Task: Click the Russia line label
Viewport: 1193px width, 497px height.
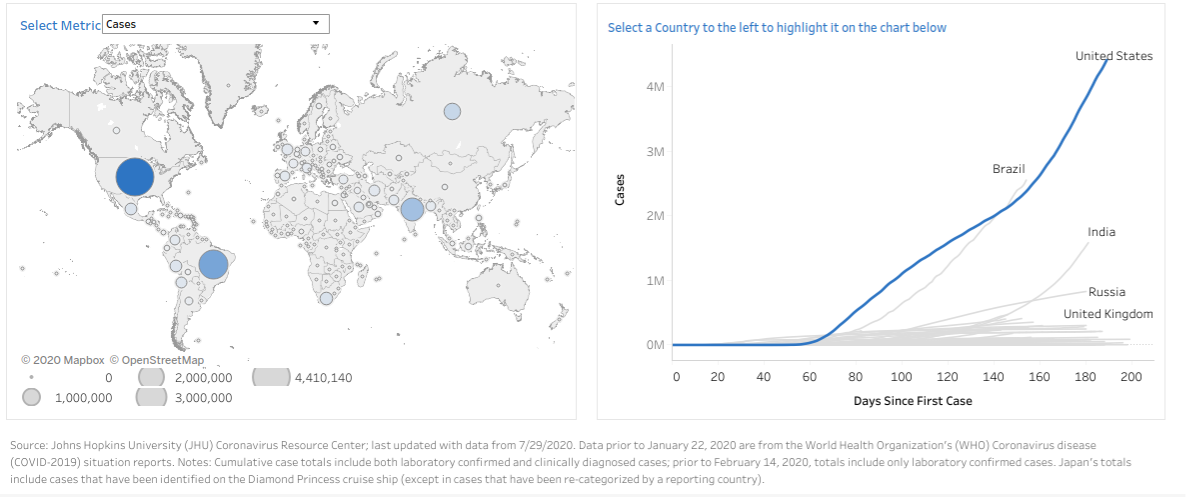Action: (1106, 292)
